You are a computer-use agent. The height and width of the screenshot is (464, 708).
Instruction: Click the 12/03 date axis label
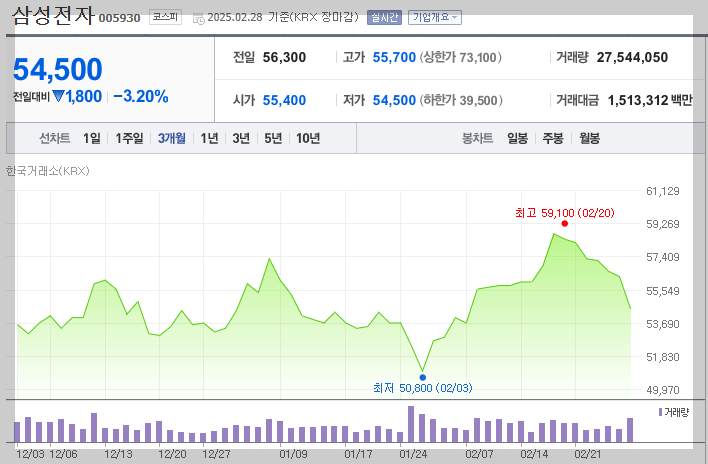pyautogui.click(x=31, y=454)
